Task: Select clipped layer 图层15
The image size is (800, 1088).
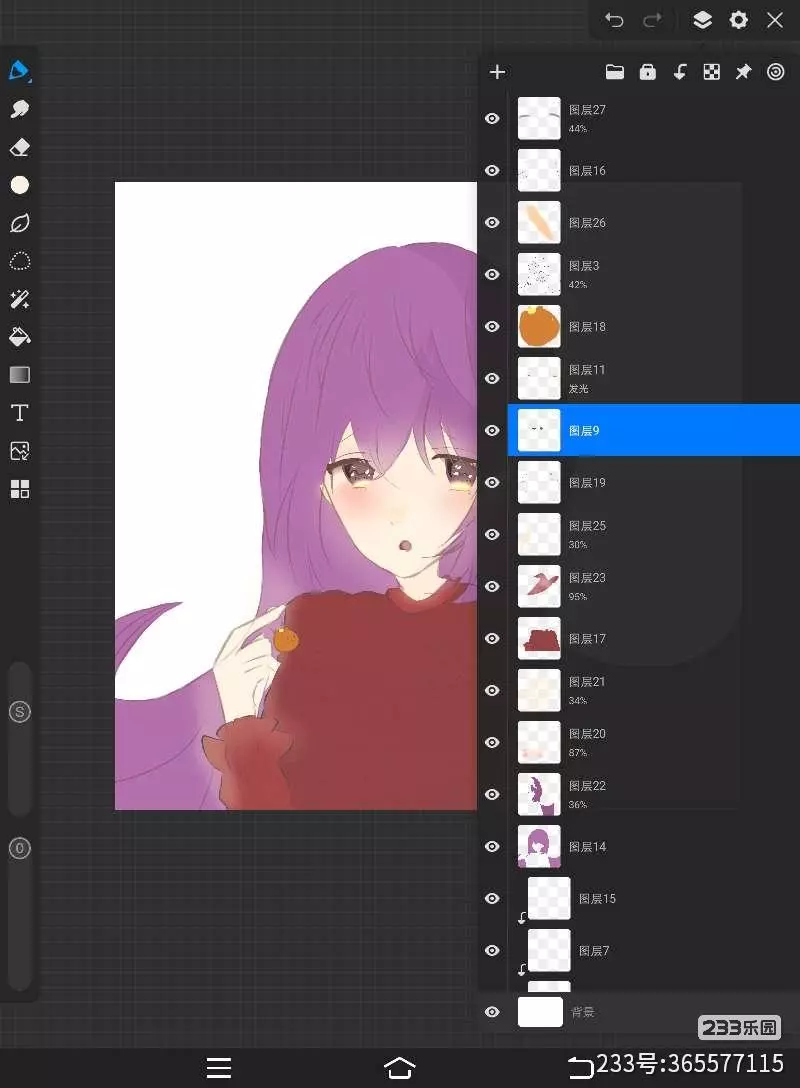Action: tap(653, 899)
